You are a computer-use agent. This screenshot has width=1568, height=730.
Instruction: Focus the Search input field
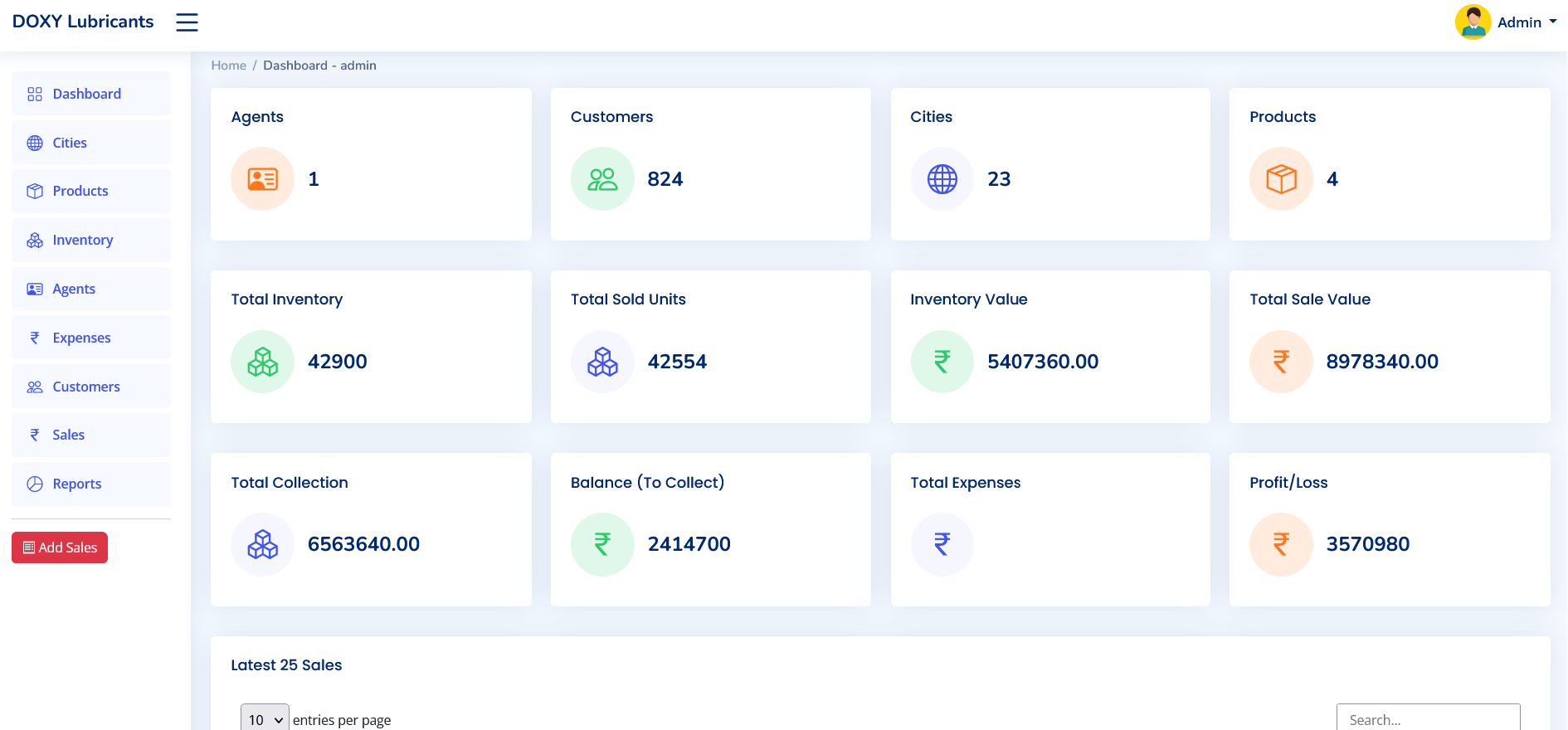pyautogui.click(x=1428, y=718)
